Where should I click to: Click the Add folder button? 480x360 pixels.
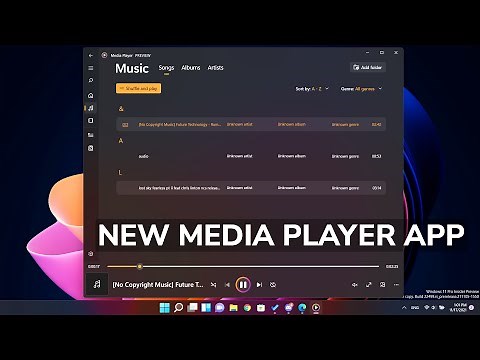368,67
